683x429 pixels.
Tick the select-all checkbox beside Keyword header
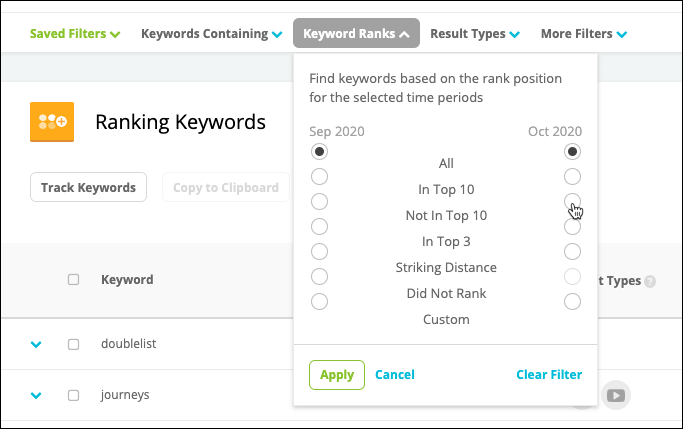tap(74, 280)
